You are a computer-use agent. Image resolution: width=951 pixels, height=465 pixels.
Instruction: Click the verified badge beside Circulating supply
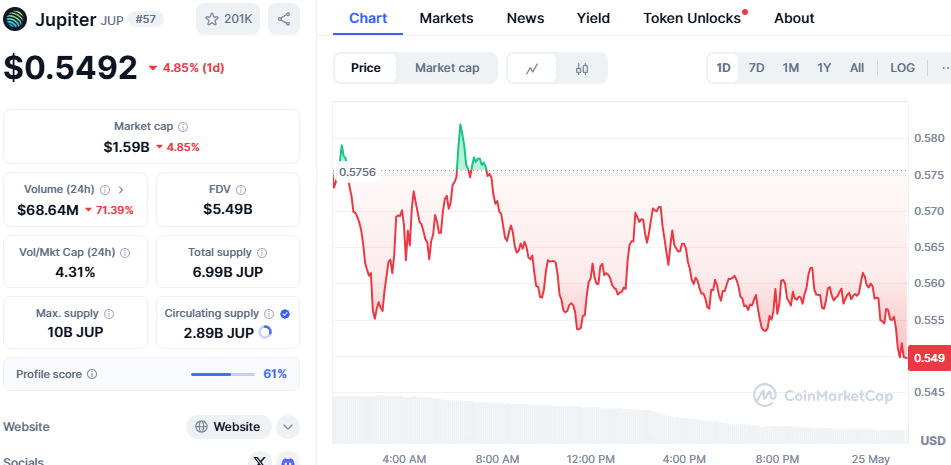pyautogui.click(x=285, y=313)
